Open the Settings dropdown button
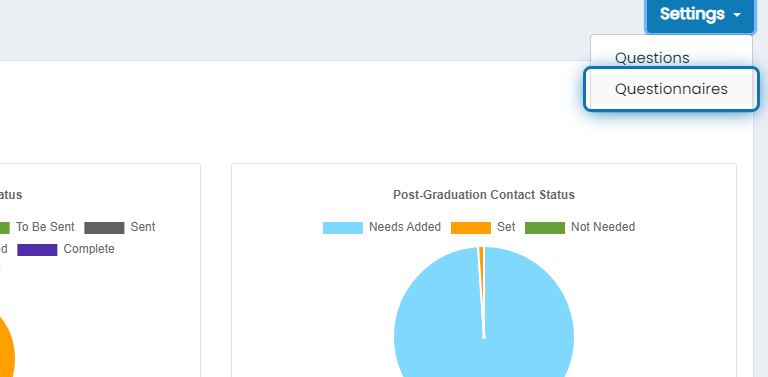The image size is (768, 377). tap(700, 14)
